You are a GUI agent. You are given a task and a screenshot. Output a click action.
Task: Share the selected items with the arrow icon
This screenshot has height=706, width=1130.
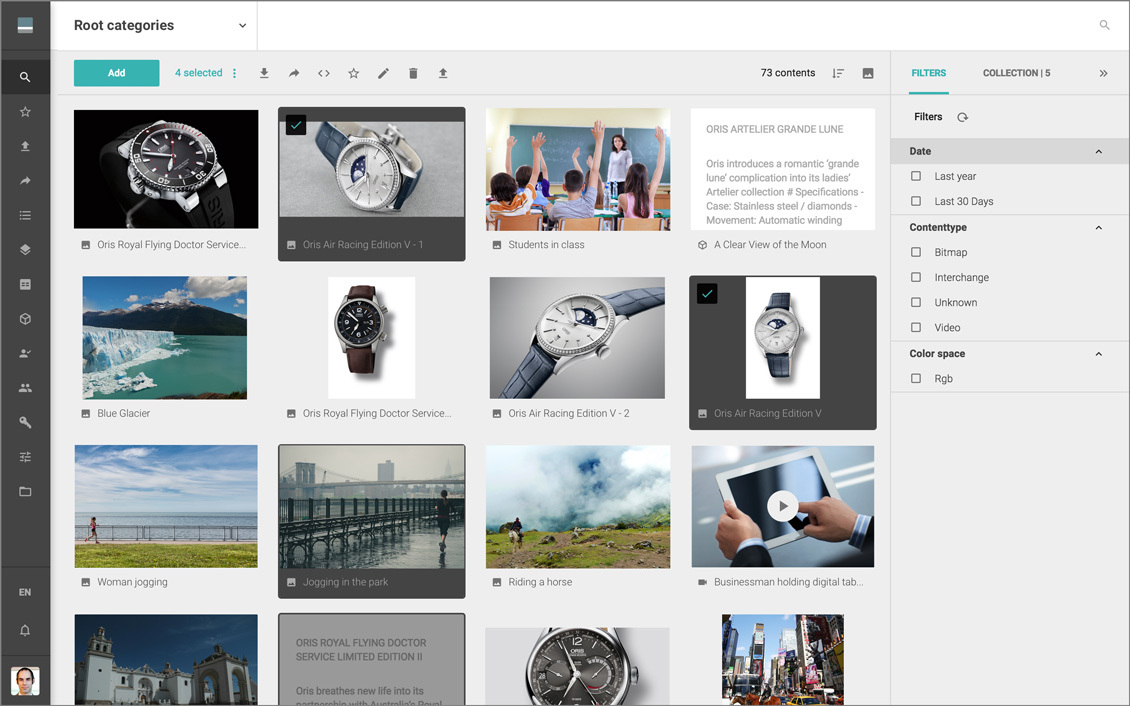294,73
